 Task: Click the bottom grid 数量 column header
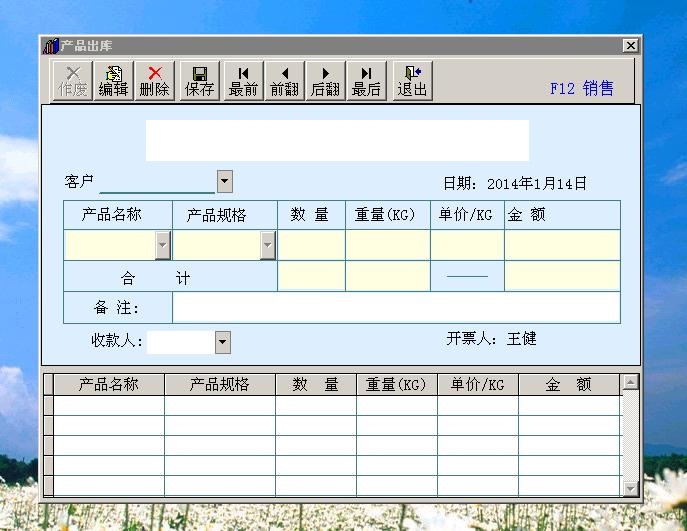(x=315, y=385)
